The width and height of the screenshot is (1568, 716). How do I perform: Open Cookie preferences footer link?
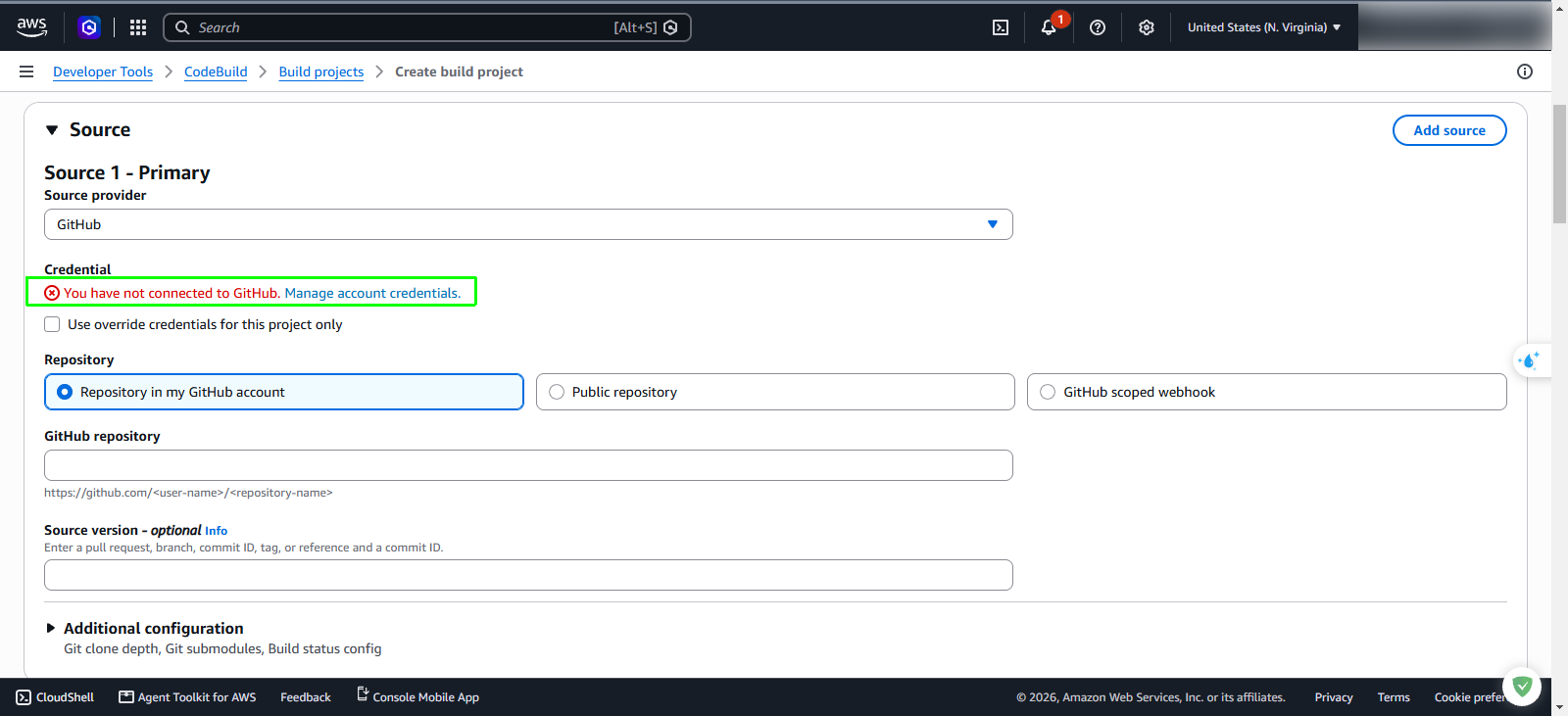point(1470,697)
